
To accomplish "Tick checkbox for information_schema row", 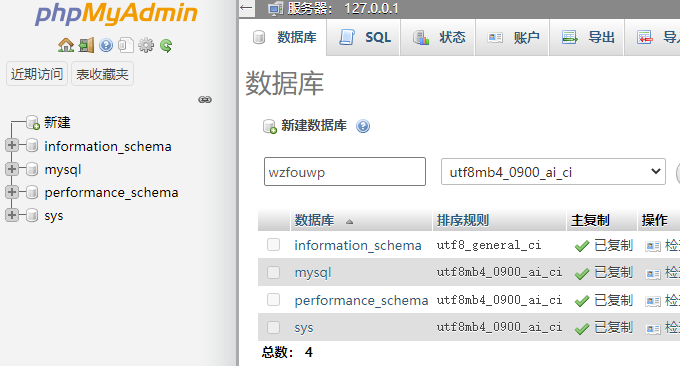I will pyautogui.click(x=273, y=245).
